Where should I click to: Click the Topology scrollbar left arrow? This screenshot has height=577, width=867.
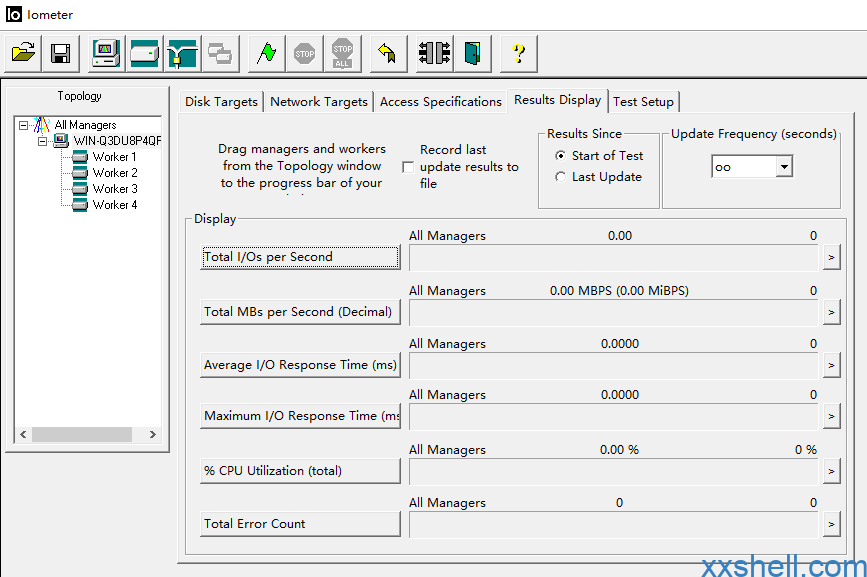pos(23,435)
